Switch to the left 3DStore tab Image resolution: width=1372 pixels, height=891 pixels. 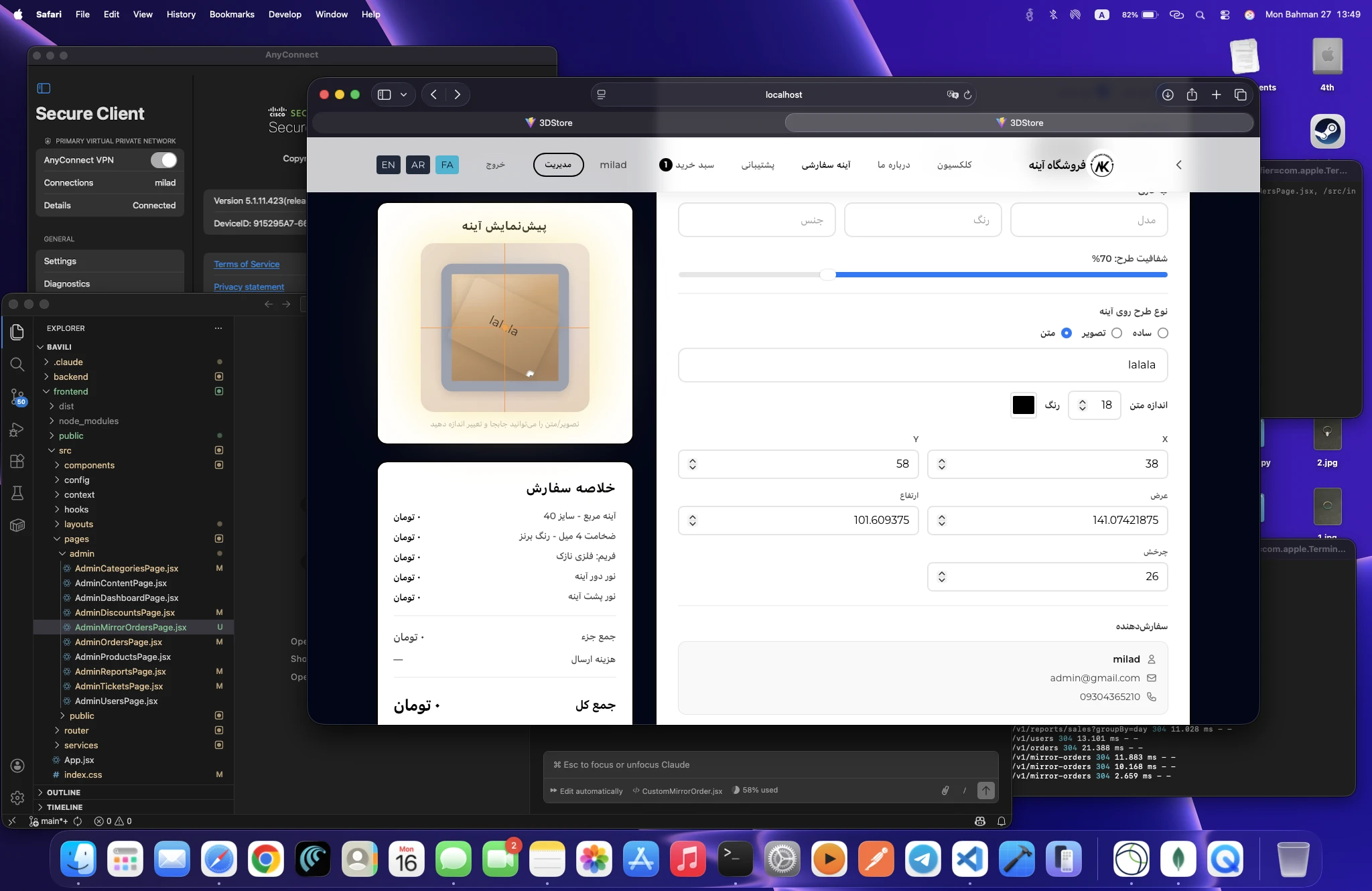[x=548, y=123]
